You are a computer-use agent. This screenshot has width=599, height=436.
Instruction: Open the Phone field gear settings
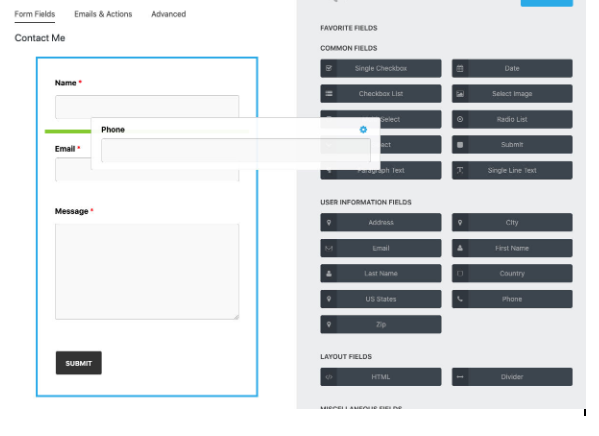pyautogui.click(x=363, y=130)
